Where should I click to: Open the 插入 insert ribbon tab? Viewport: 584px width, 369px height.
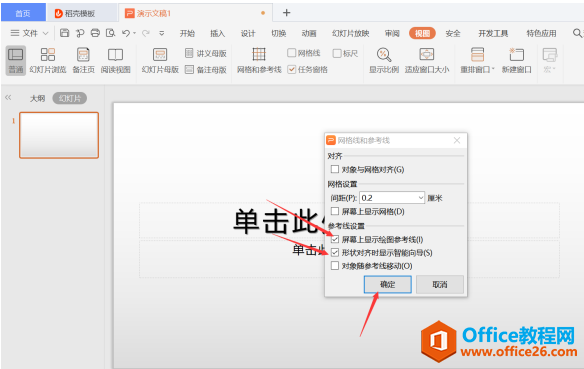218,34
